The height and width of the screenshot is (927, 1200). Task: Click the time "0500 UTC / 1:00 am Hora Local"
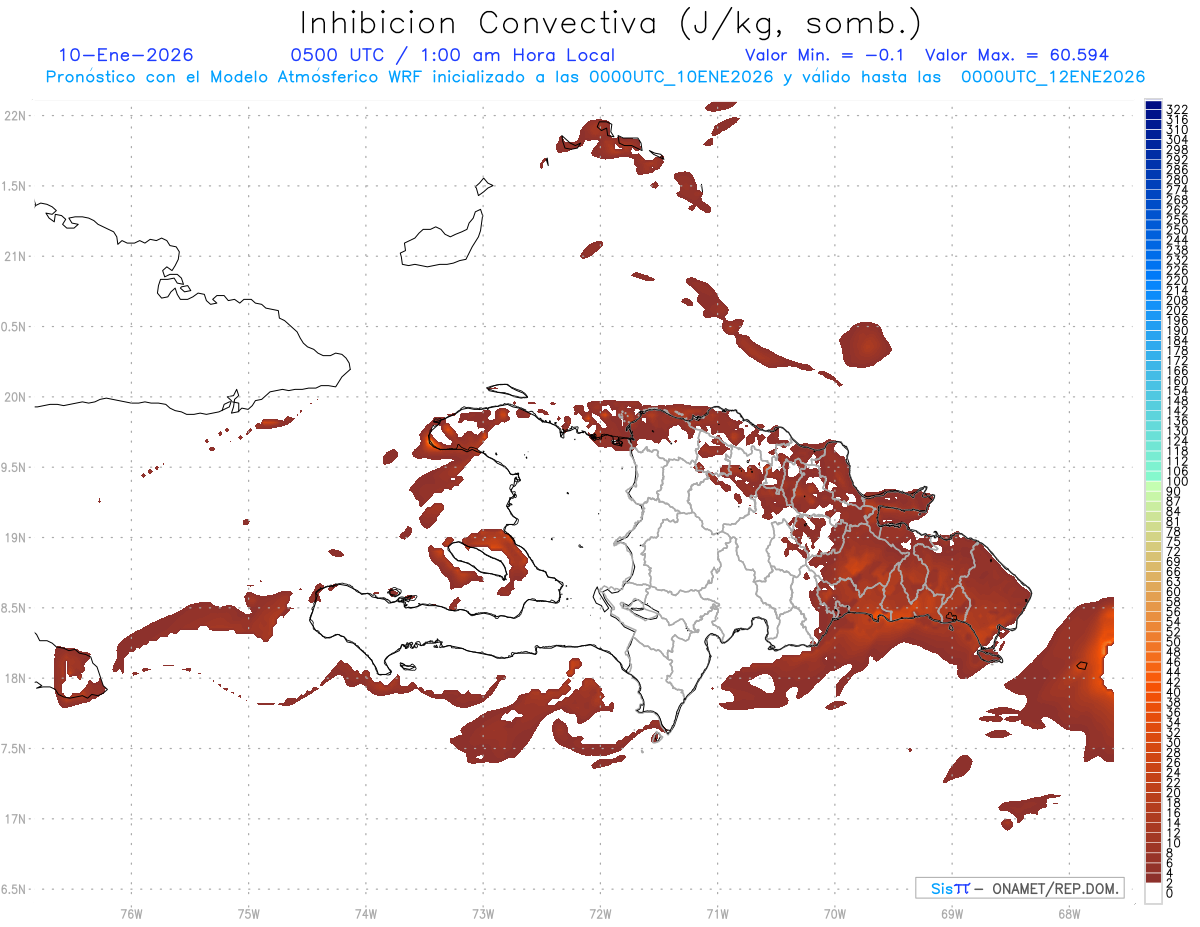[452, 55]
